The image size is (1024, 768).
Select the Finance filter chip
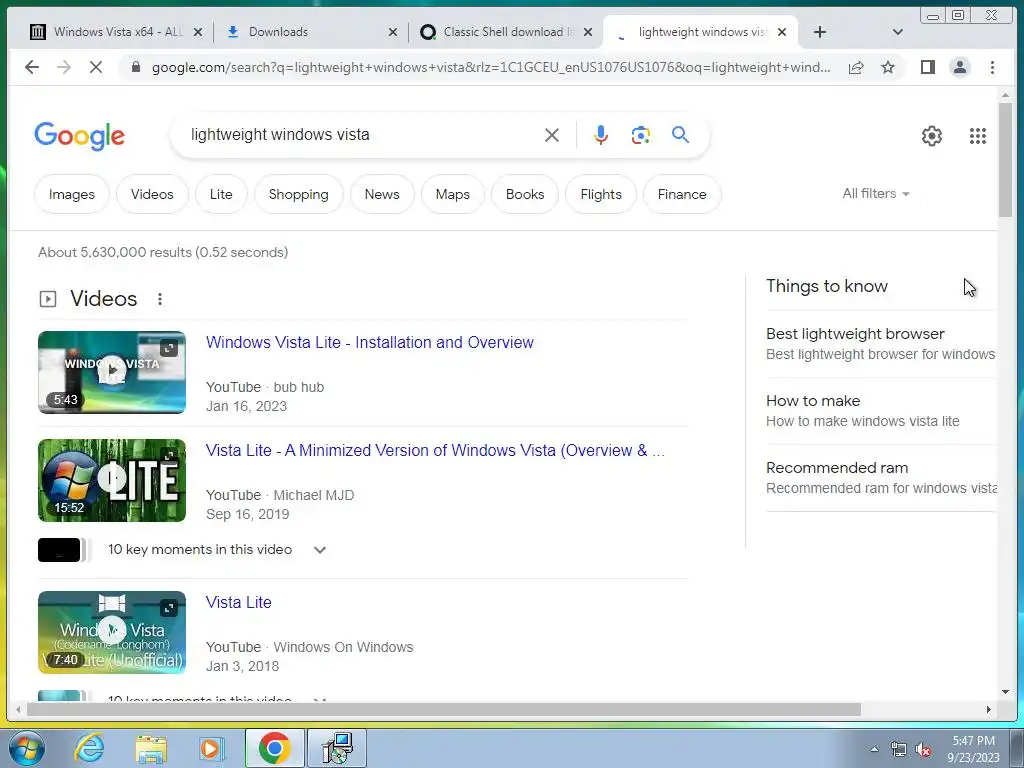click(682, 195)
